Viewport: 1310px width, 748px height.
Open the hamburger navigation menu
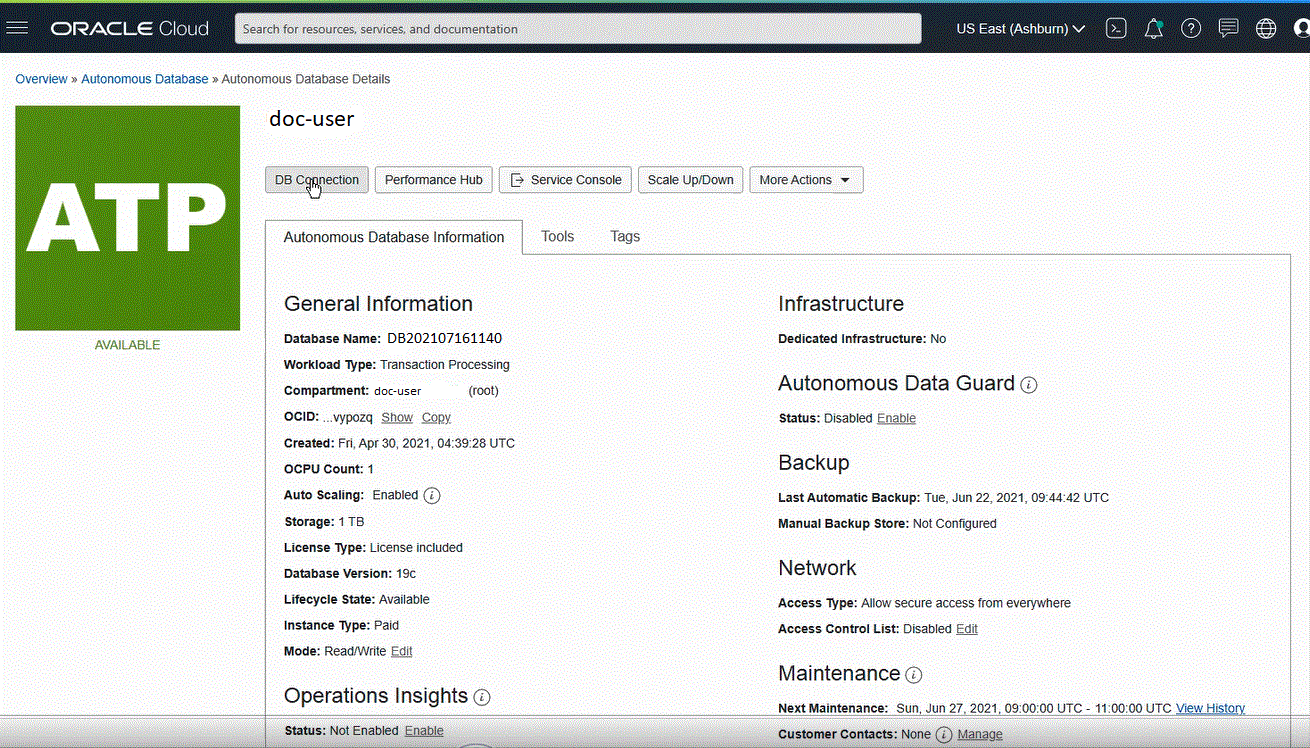pyautogui.click(x=18, y=28)
